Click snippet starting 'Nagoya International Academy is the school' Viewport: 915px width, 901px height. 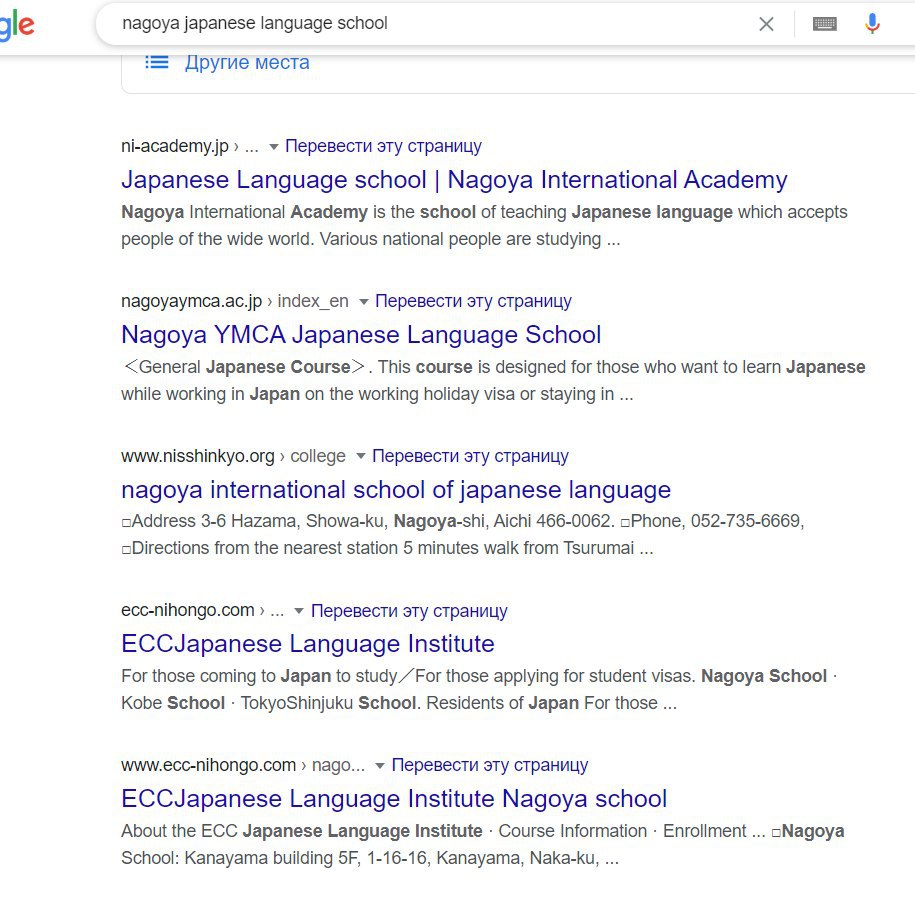click(x=484, y=225)
